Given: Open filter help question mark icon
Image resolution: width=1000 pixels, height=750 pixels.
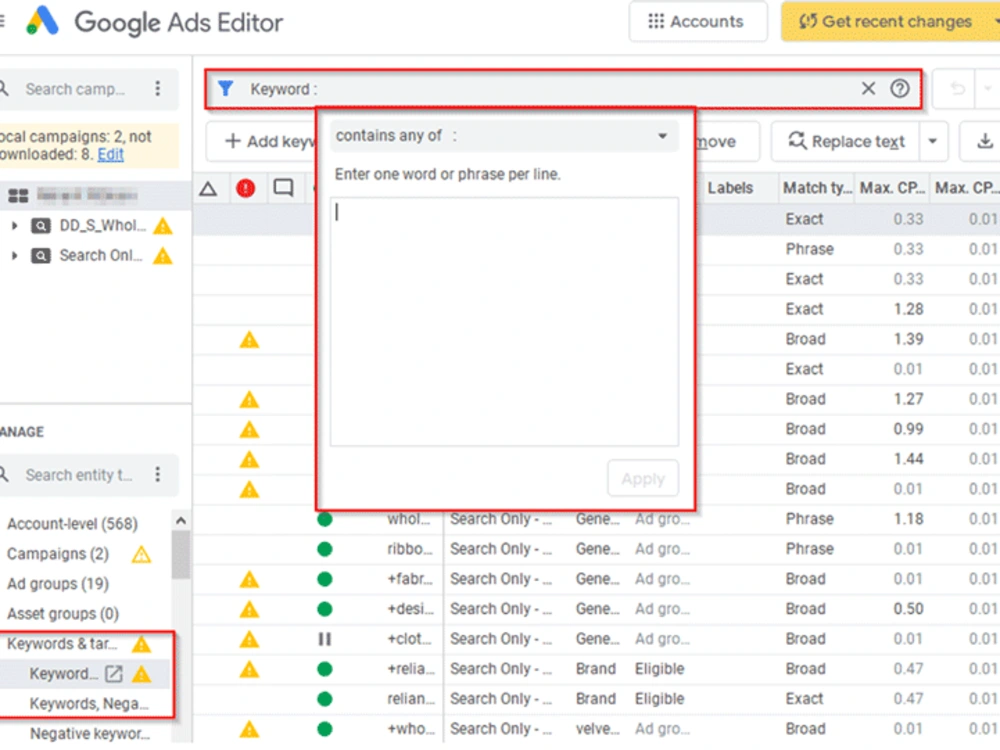Looking at the screenshot, I should (899, 88).
